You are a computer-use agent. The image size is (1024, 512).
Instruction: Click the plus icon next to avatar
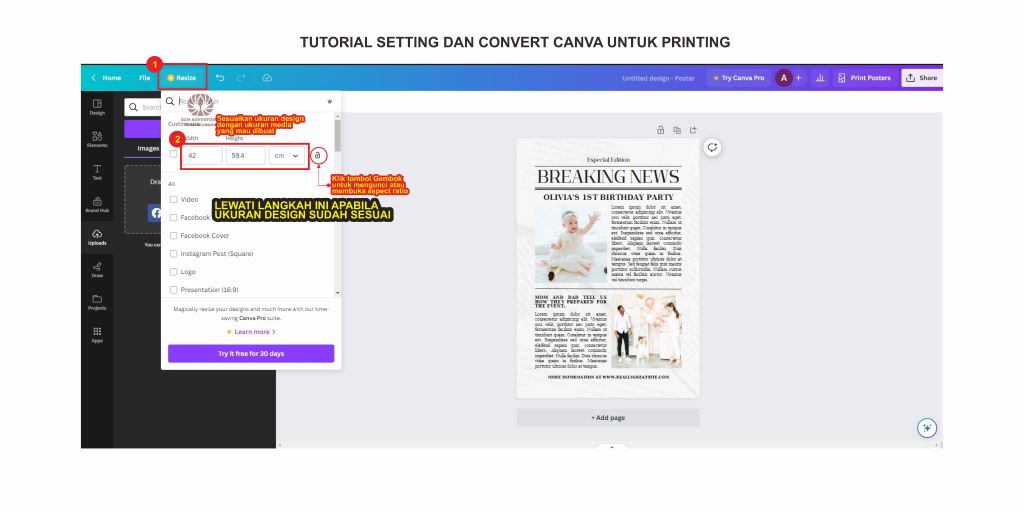(x=798, y=78)
